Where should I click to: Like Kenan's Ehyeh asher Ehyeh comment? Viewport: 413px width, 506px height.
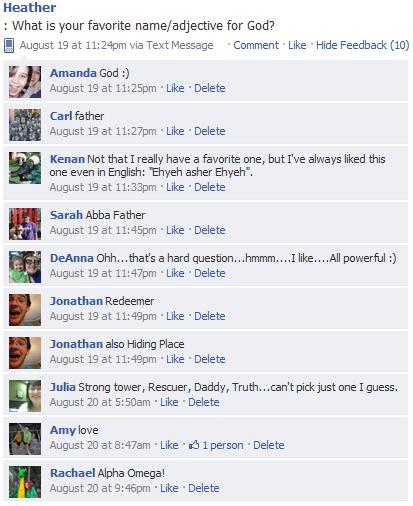(175, 187)
